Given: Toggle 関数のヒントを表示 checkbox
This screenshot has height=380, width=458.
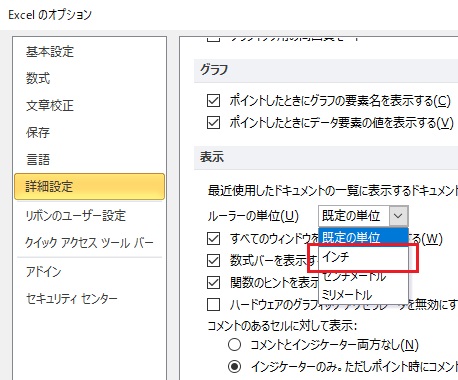Looking at the screenshot, I should click(x=213, y=282).
